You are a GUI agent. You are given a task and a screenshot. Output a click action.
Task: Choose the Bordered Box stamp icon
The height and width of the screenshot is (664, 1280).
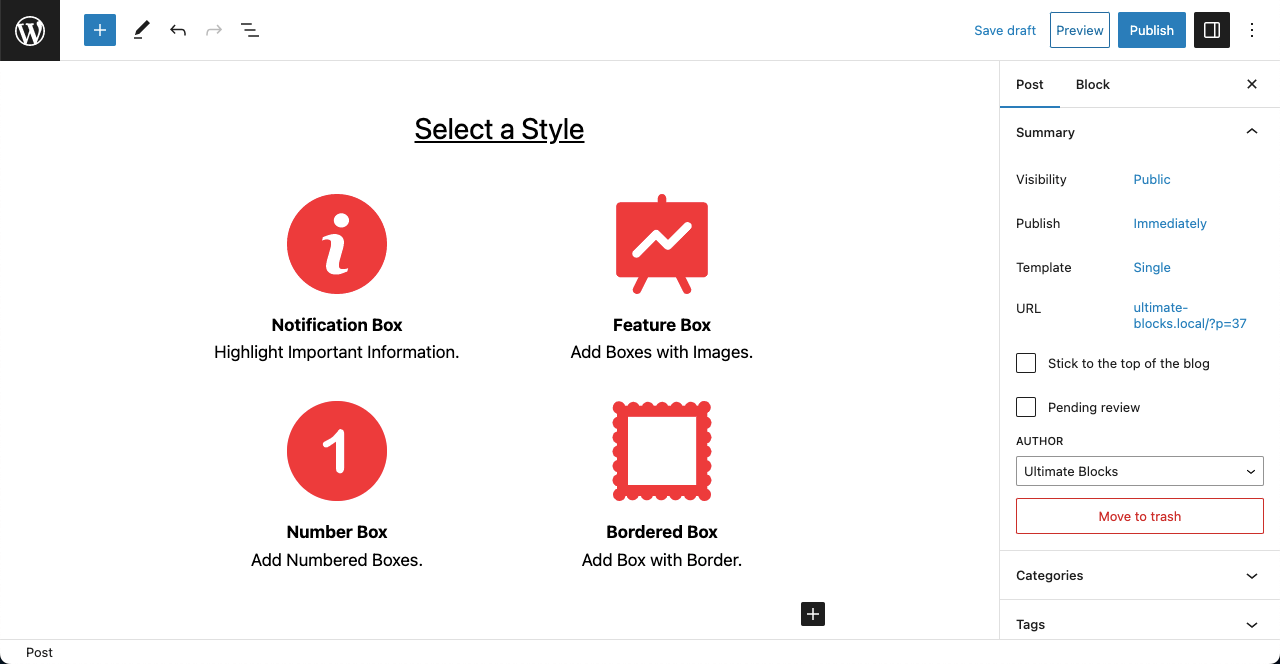click(x=662, y=451)
